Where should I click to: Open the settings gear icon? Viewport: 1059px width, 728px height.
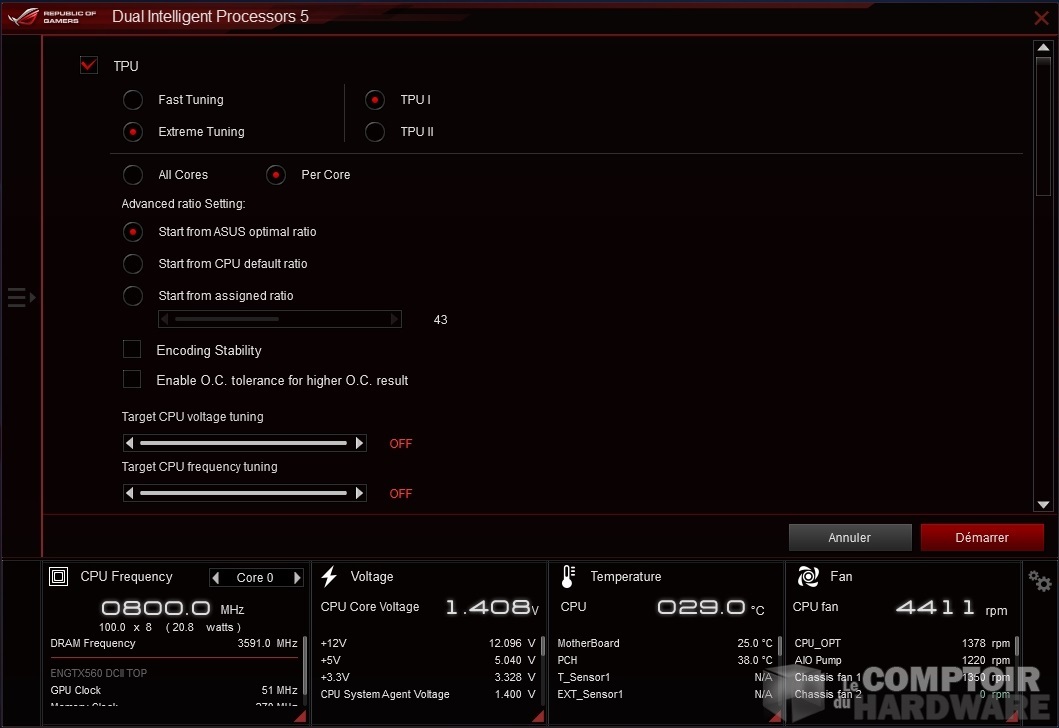pyautogui.click(x=1040, y=581)
